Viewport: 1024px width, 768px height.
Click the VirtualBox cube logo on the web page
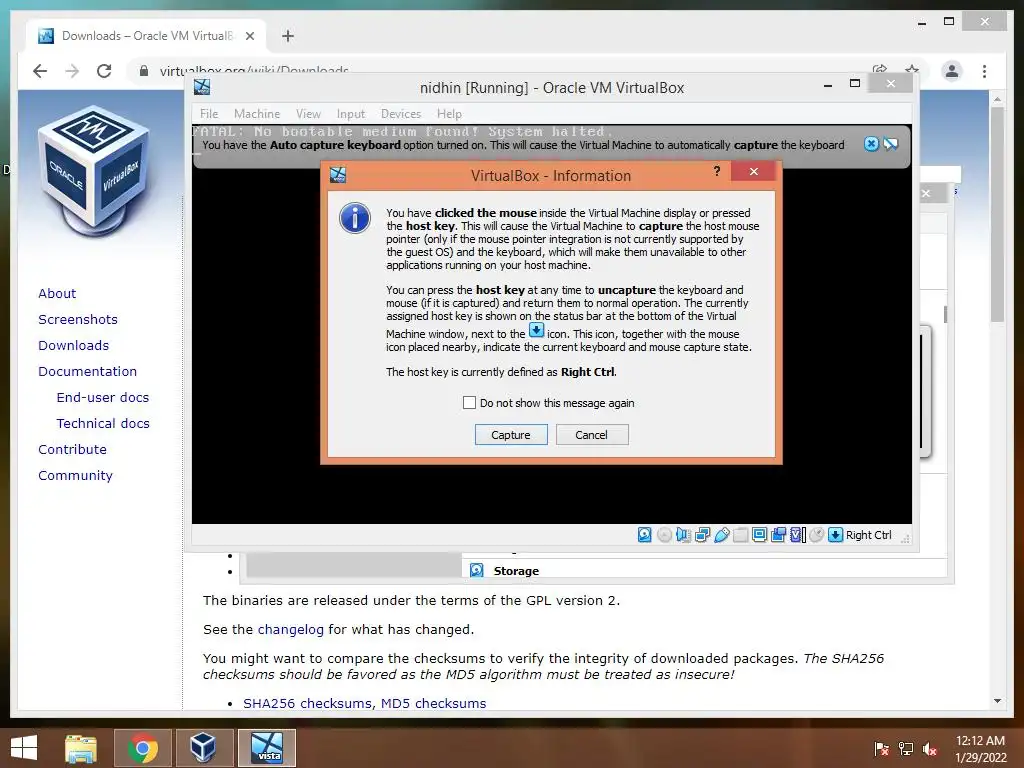(x=94, y=171)
